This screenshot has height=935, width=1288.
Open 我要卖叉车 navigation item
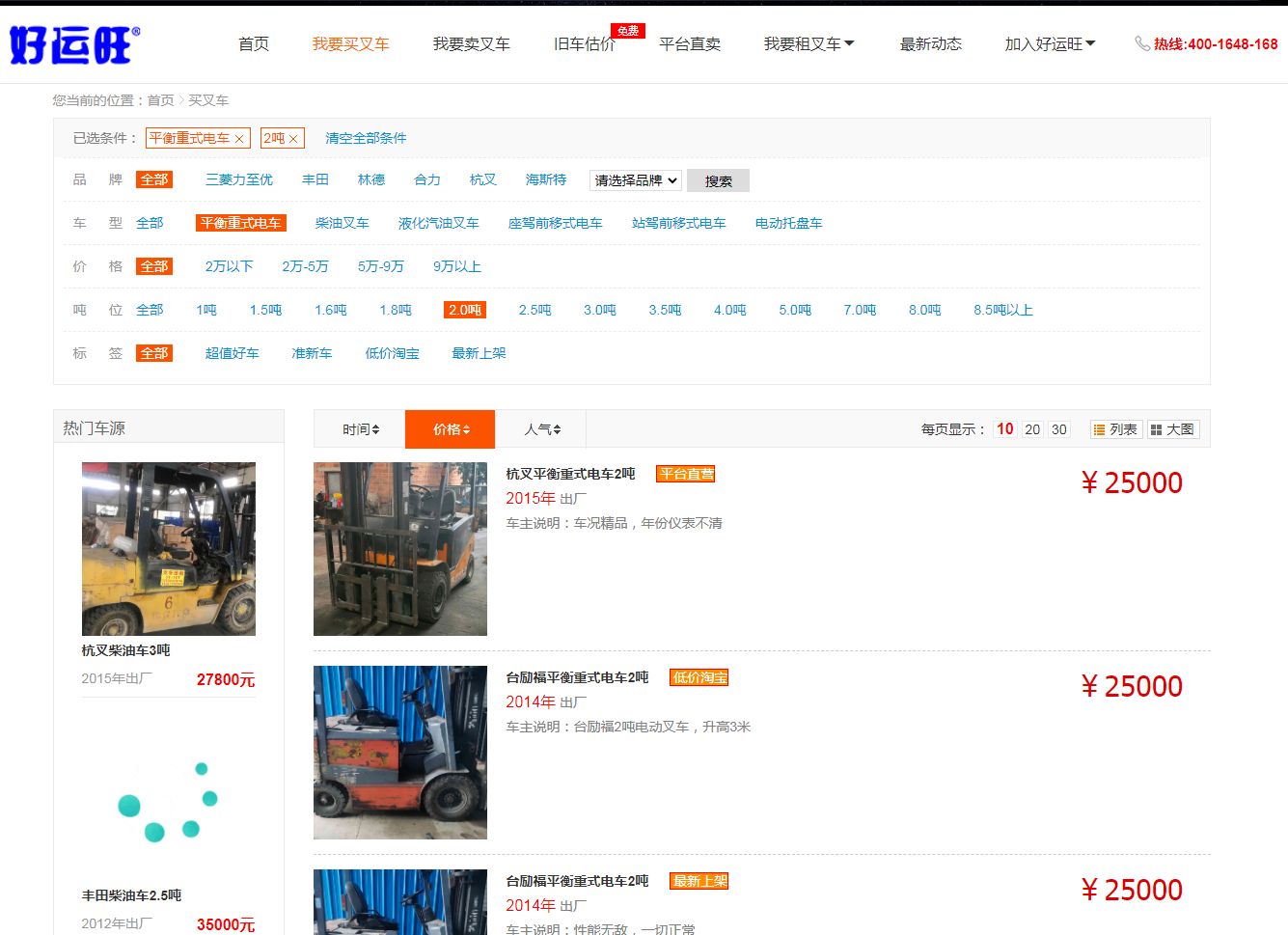click(471, 44)
